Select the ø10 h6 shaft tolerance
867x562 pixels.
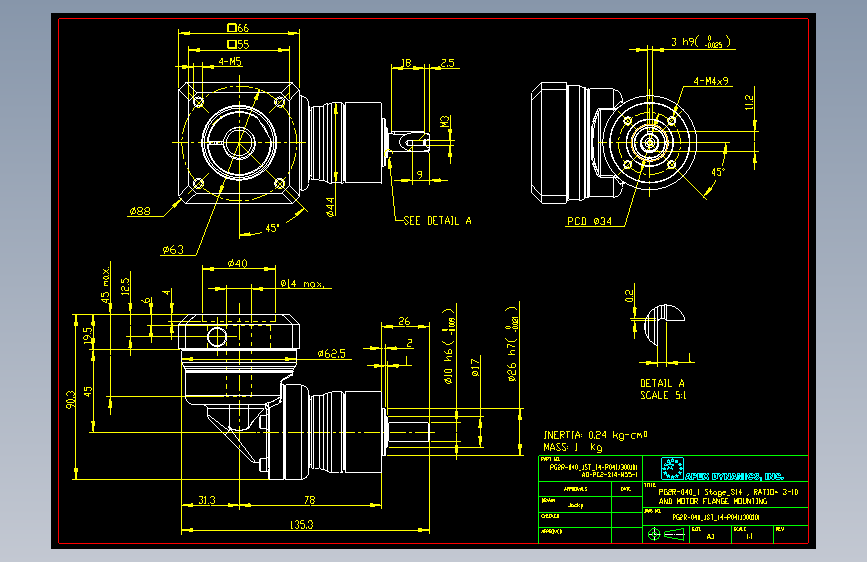(x=449, y=346)
